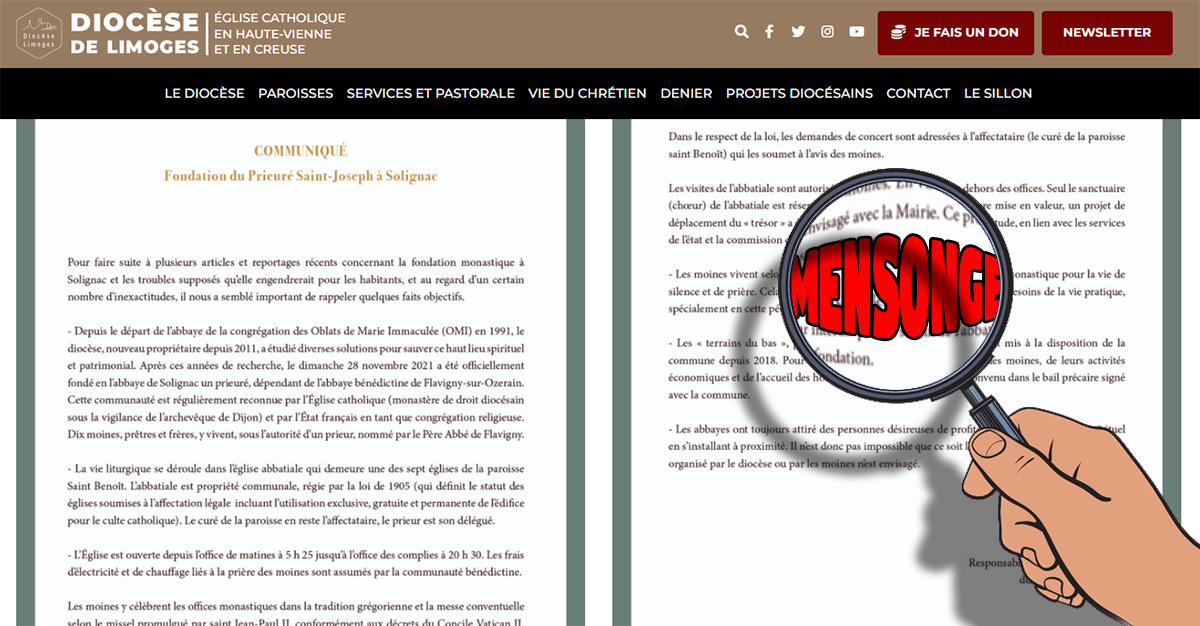
Task: Go to the CONTACT page
Action: point(918,93)
